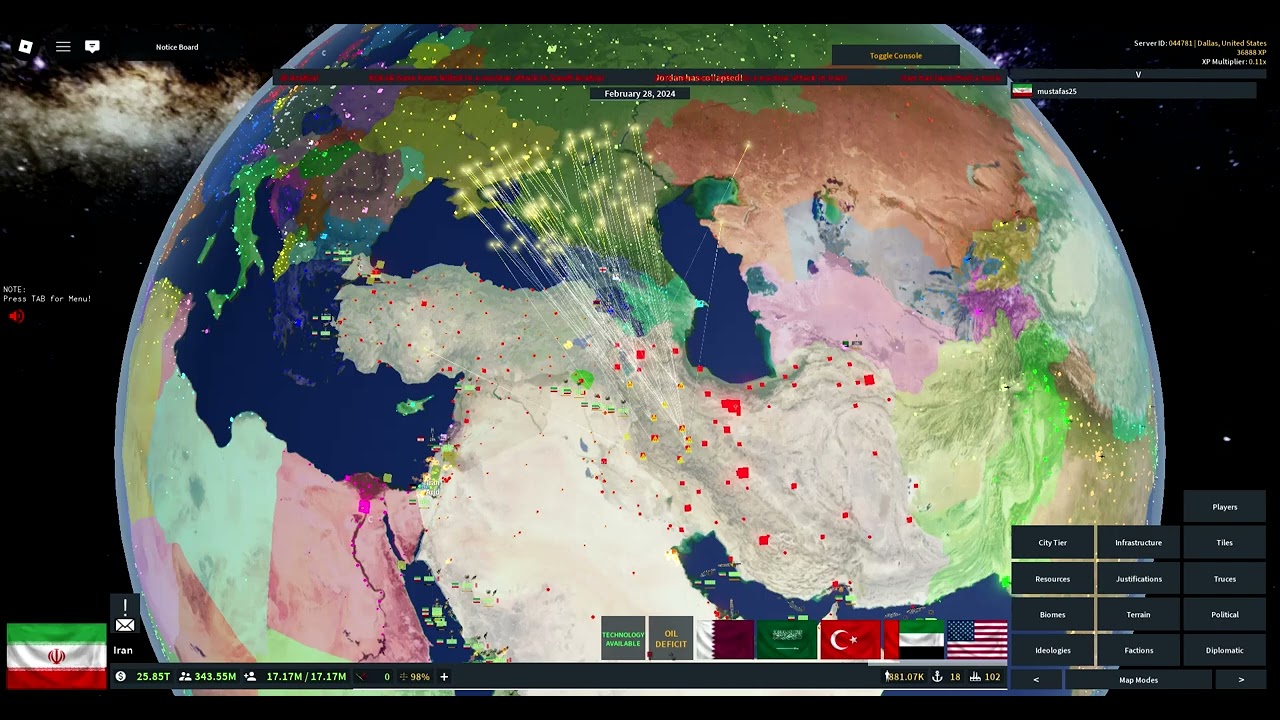Switch to Diplomatic map mode
Screen dimensions: 1280x720
(x=1225, y=651)
